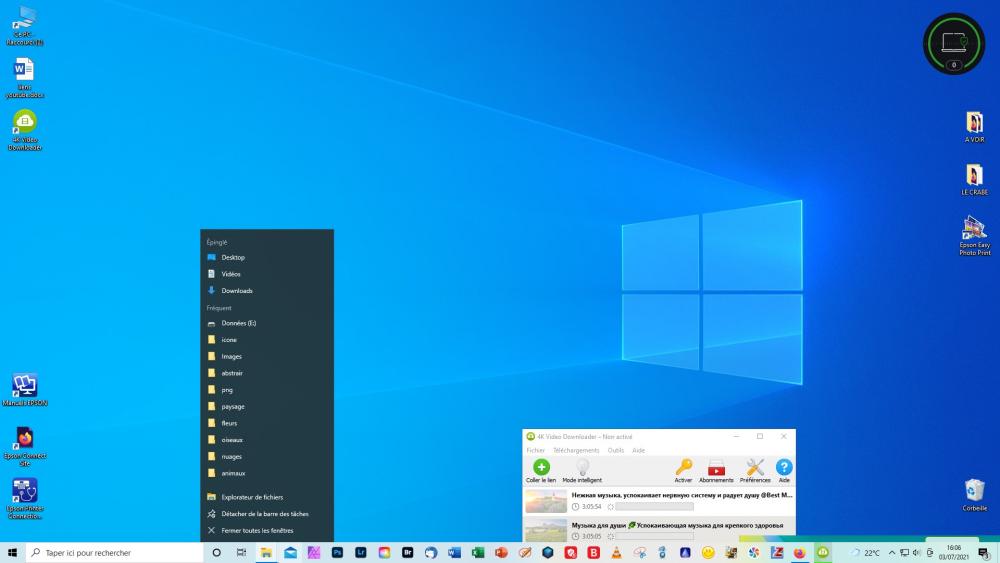Open the Fichier menu
The height and width of the screenshot is (563, 1000).
[x=536, y=450]
